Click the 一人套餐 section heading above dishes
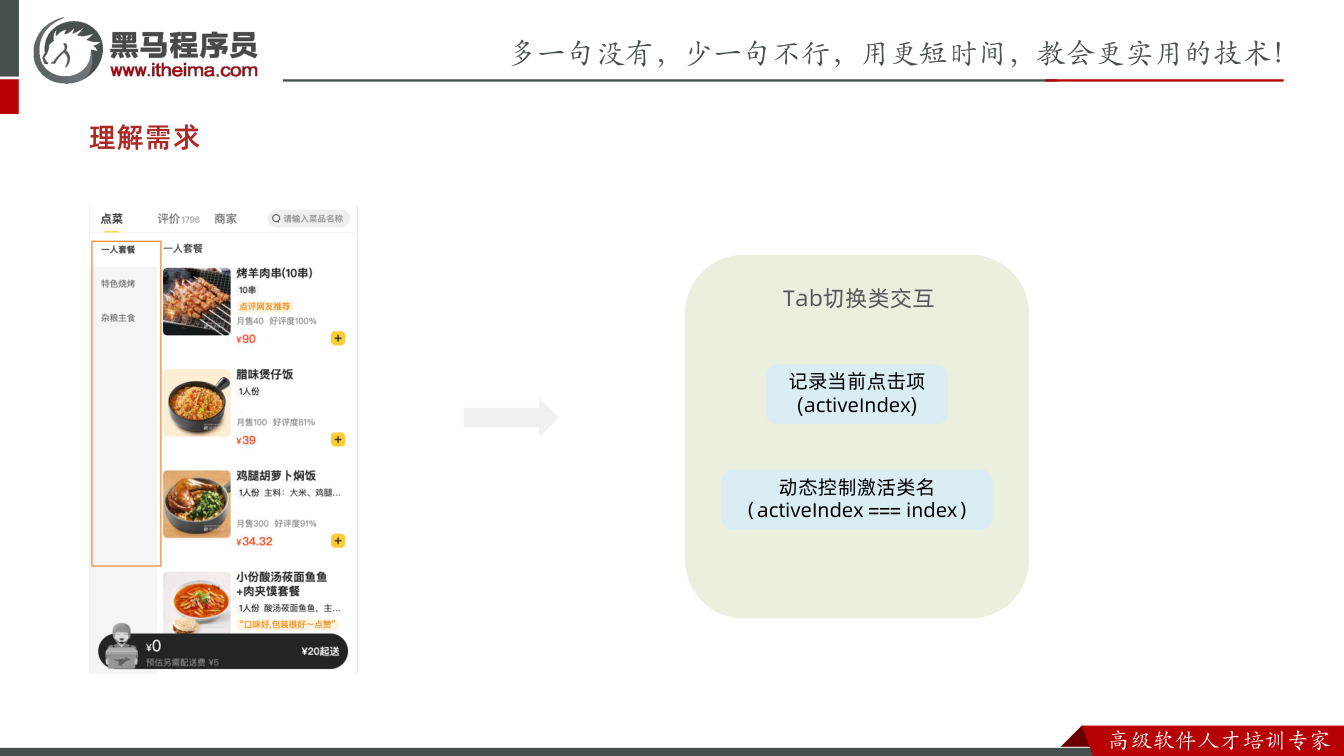 (183, 248)
